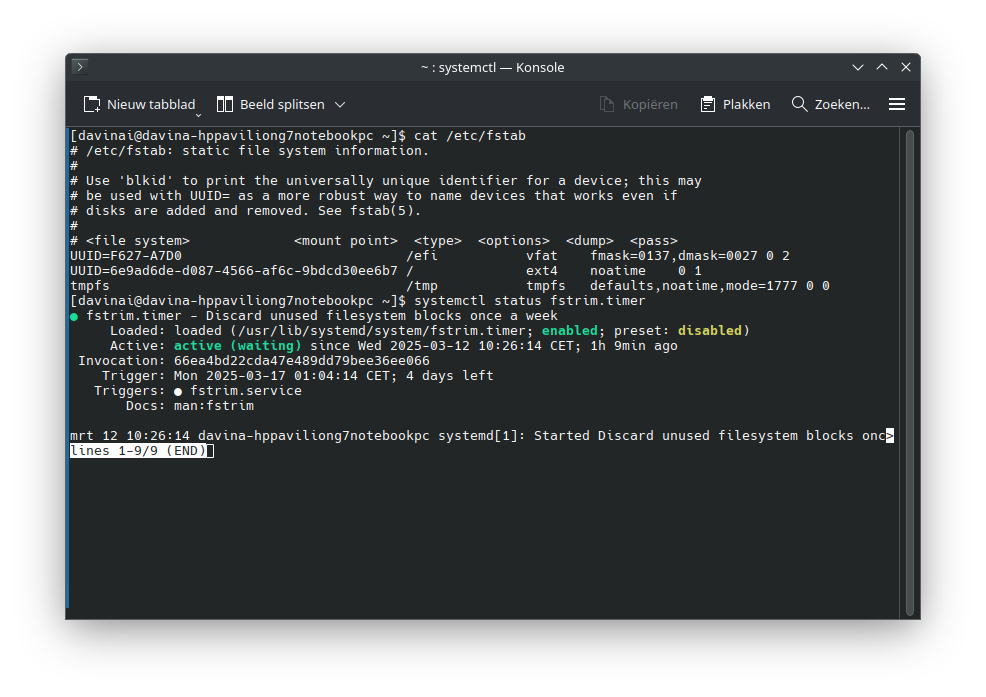Click the yellow 'disabled' preset word
This screenshot has height=697, width=986.
(710, 331)
